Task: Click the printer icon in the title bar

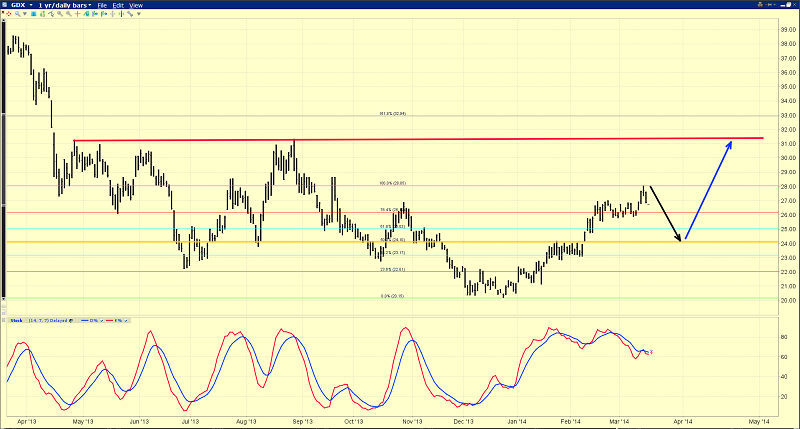Action: (x=760, y=5)
